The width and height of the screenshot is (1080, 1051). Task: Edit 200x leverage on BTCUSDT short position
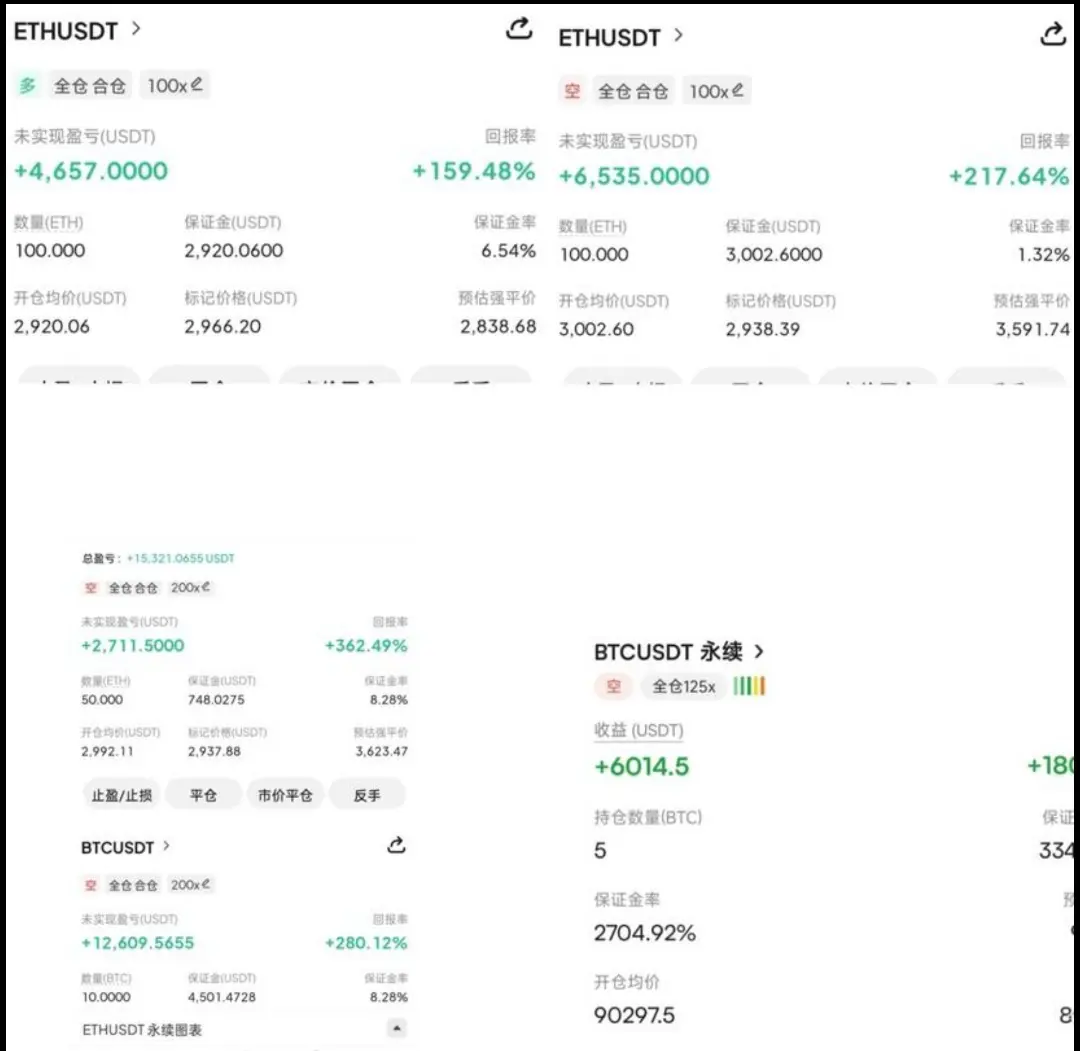pyautogui.click(x=190, y=885)
